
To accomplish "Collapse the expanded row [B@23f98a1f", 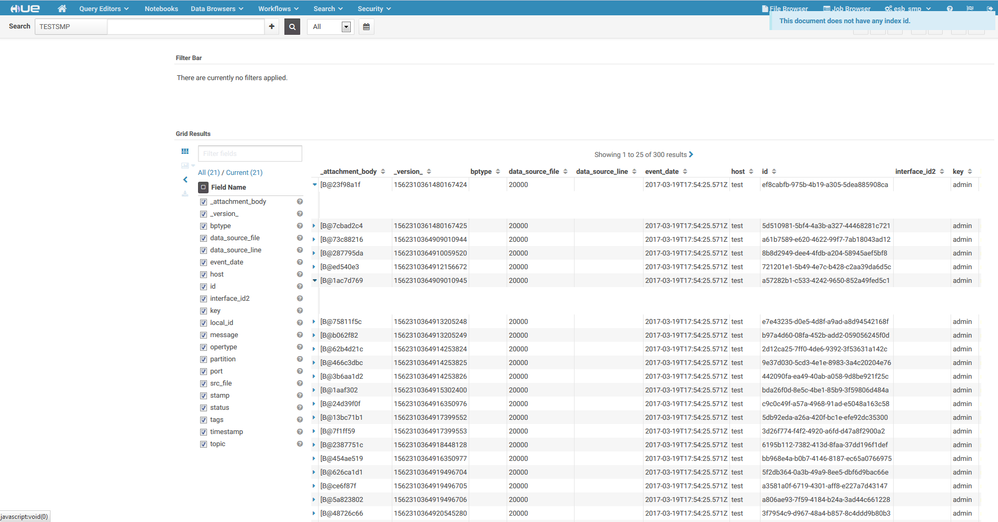I will click(314, 185).
